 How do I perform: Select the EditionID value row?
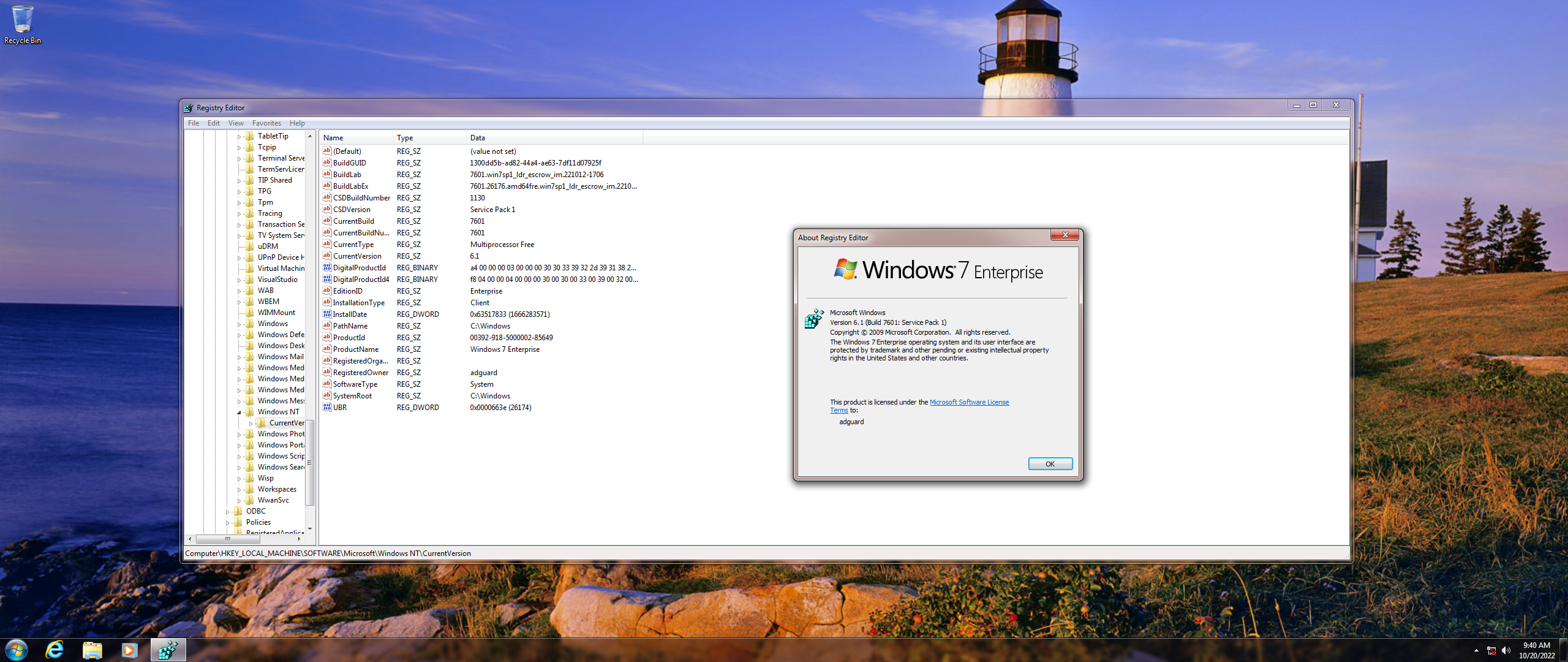pyautogui.click(x=481, y=291)
